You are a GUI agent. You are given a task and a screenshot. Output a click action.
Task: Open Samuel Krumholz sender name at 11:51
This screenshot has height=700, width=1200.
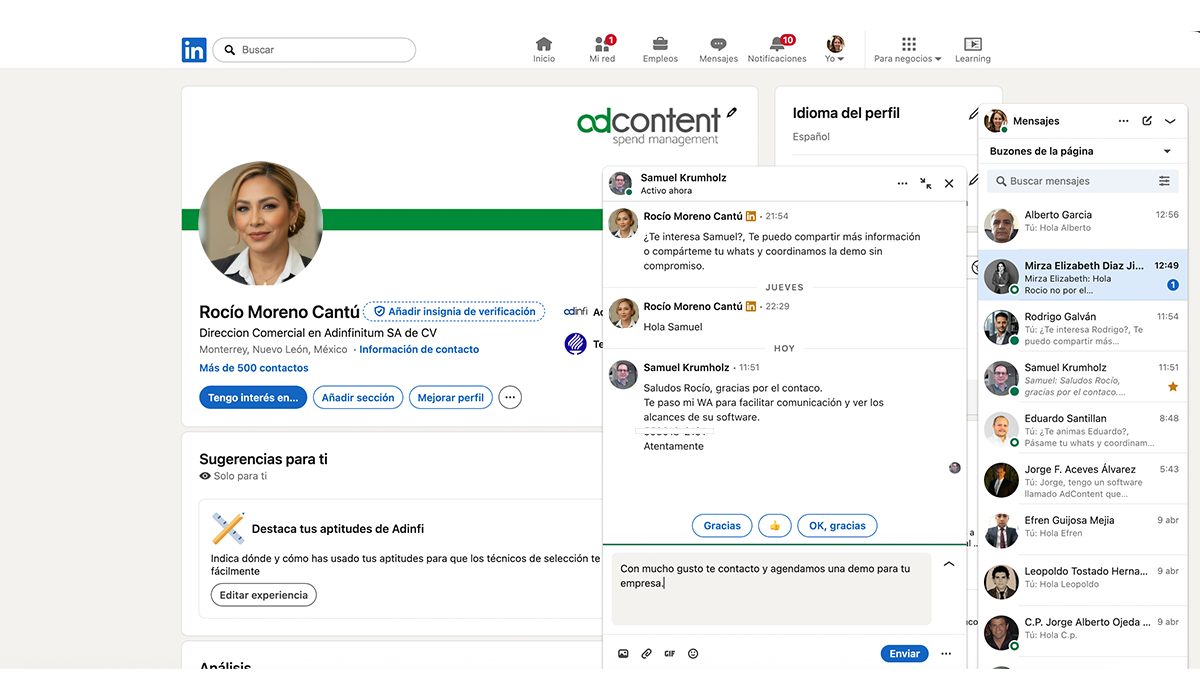(x=687, y=367)
